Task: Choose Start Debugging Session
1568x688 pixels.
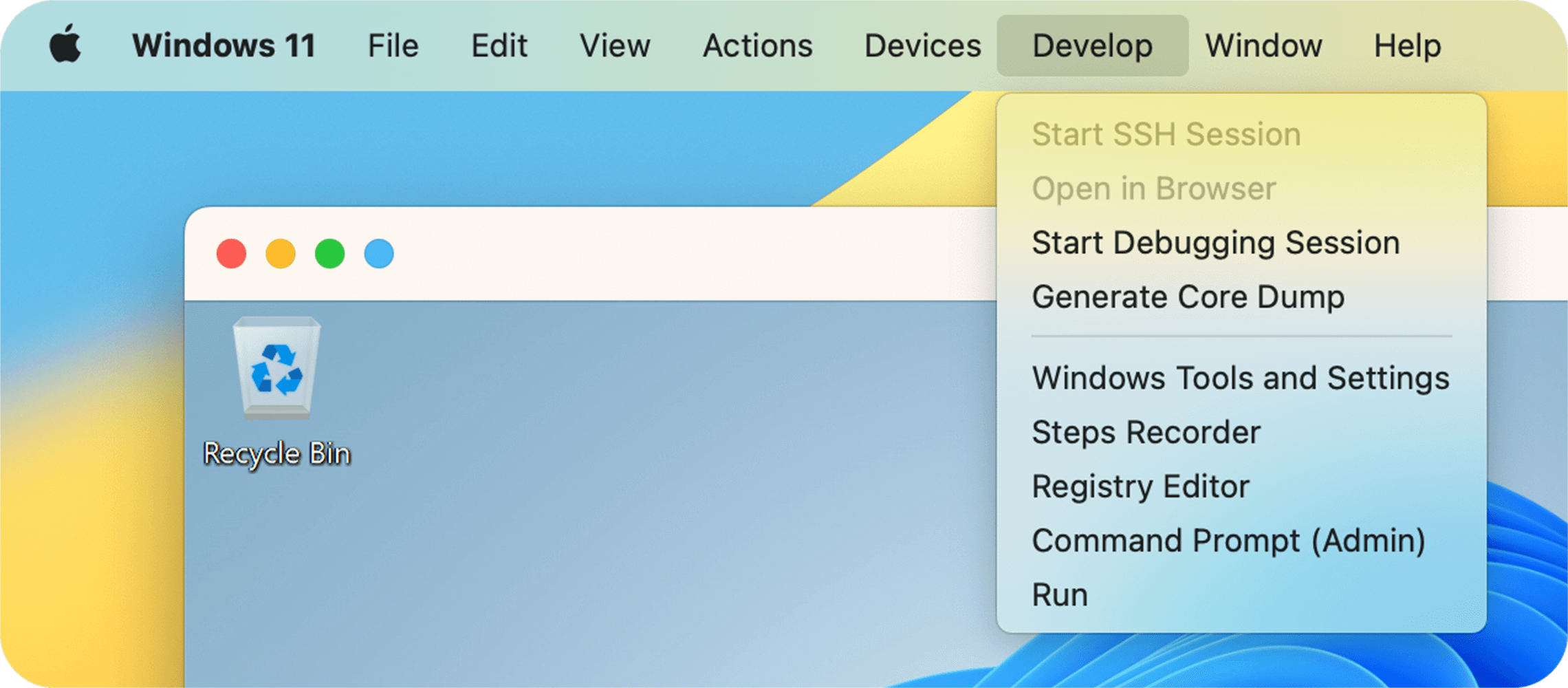Action: point(1241,243)
